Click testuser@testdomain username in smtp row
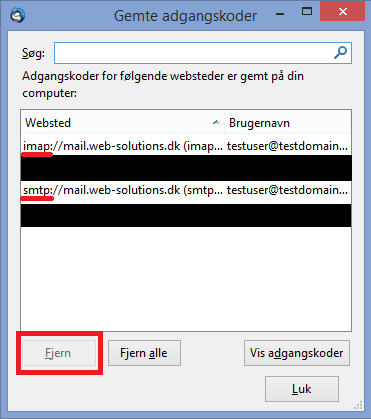Screen dimensions: 371x419 pos(287,190)
